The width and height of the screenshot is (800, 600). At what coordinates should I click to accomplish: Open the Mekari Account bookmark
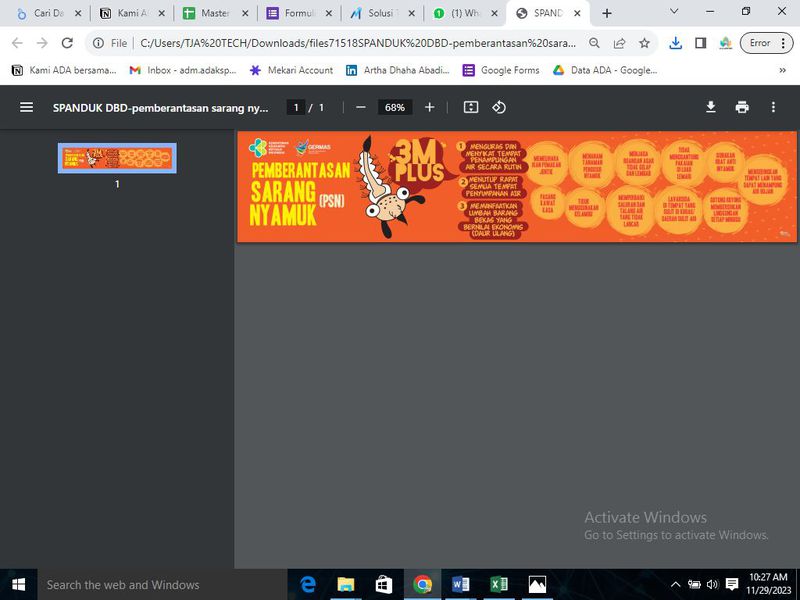pos(291,70)
